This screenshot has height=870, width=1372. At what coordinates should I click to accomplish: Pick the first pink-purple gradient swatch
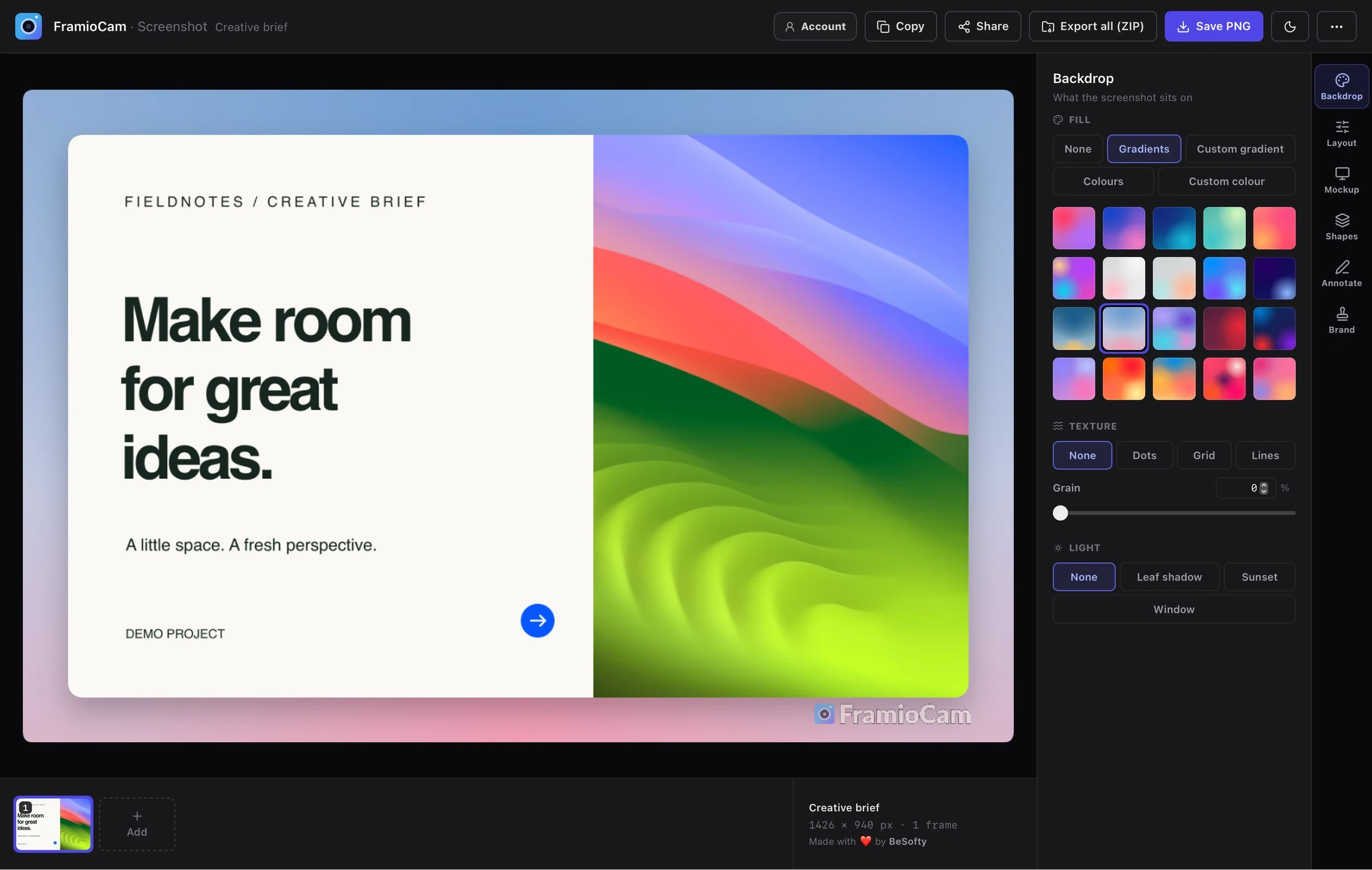(1074, 228)
